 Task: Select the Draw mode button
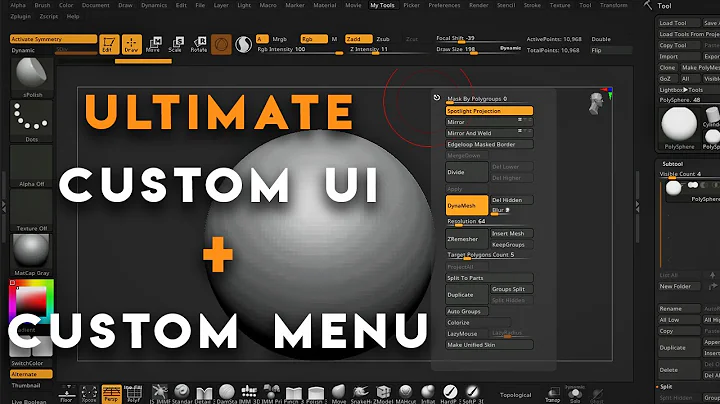coord(131,45)
